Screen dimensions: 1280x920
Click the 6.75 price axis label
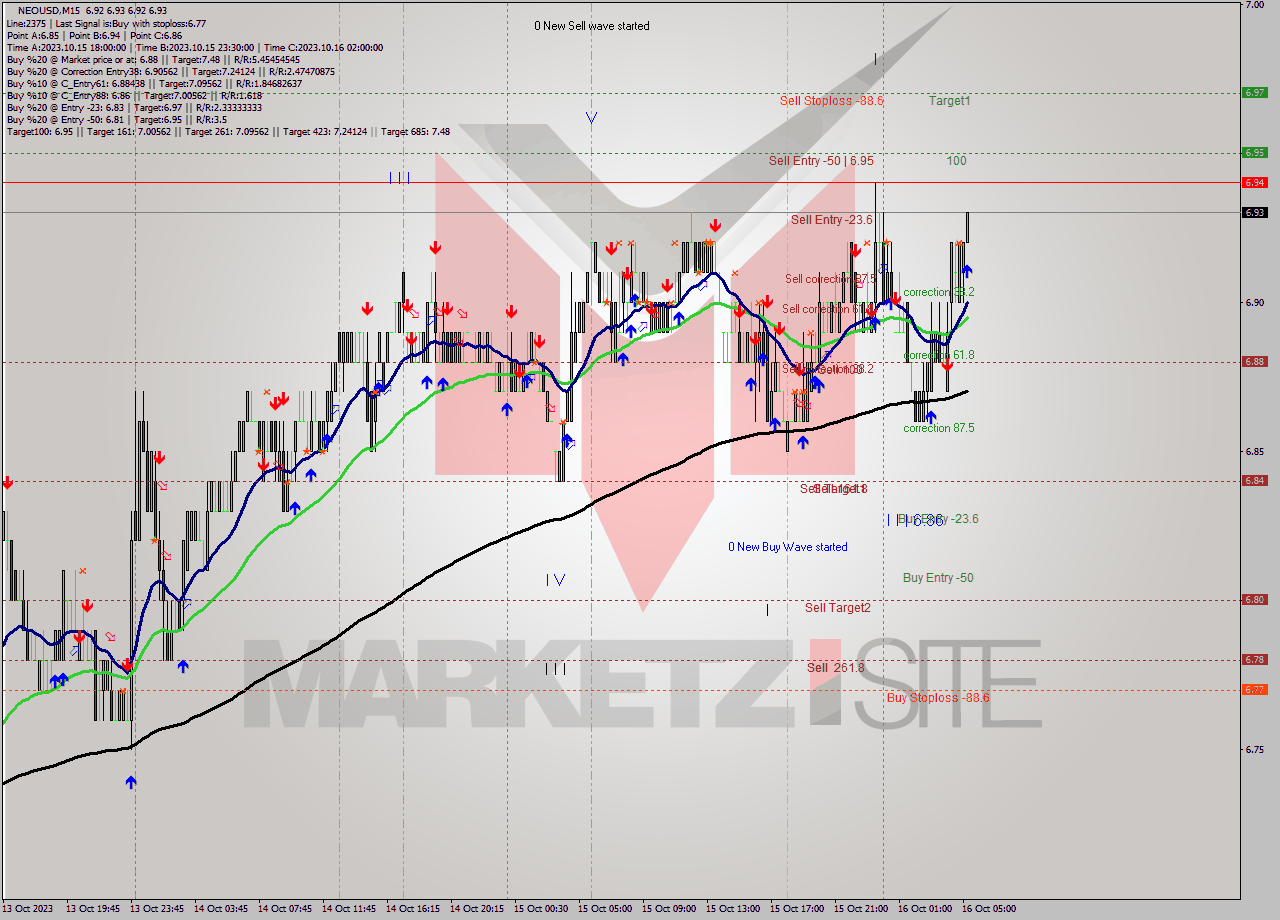pyautogui.click(x=1254, y=749)
